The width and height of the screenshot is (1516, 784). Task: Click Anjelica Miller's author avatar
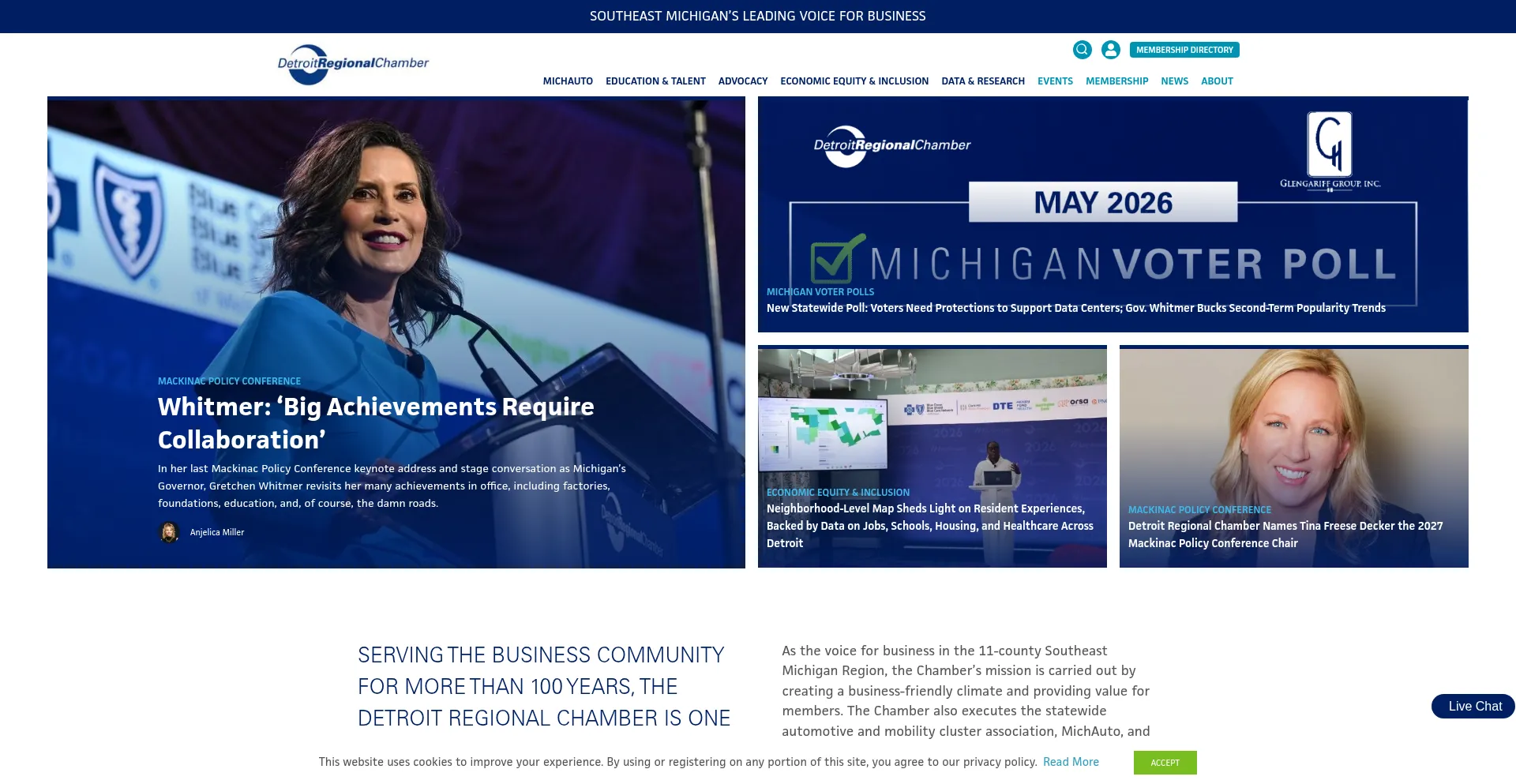[x=169, y=532]
